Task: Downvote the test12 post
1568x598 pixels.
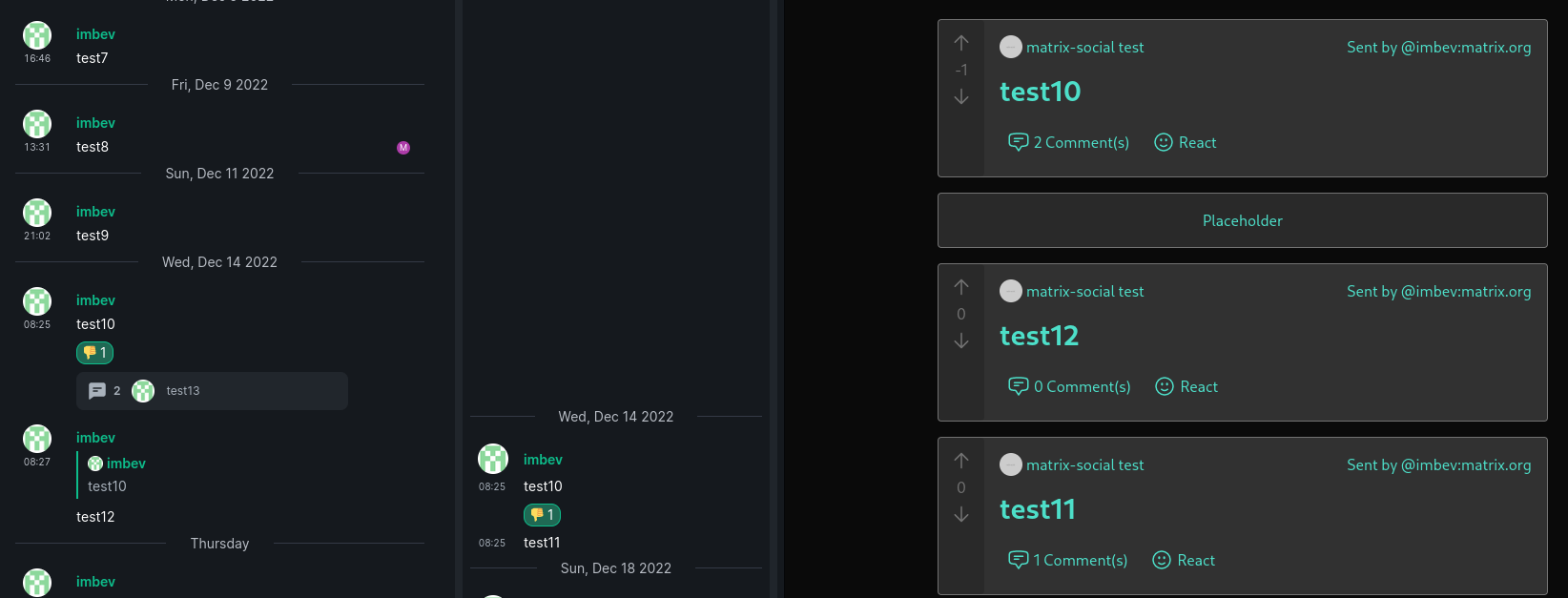Action: (x=961, y=340)
